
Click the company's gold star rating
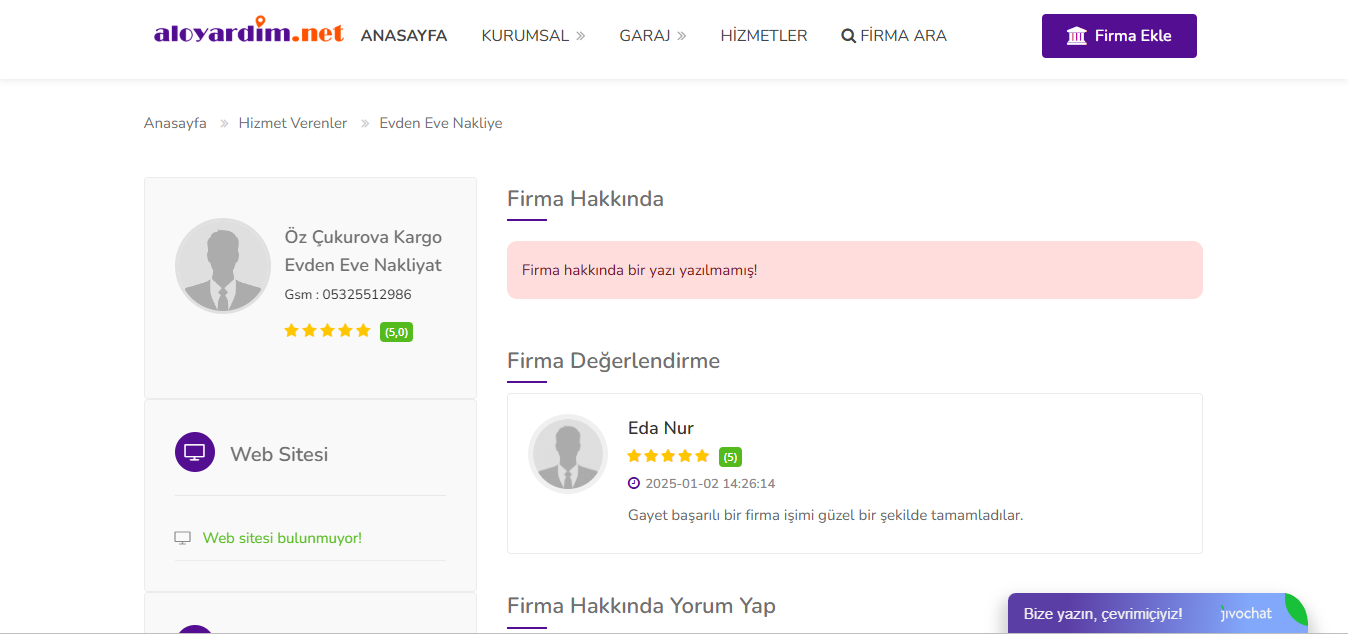[x=327, y=331]
